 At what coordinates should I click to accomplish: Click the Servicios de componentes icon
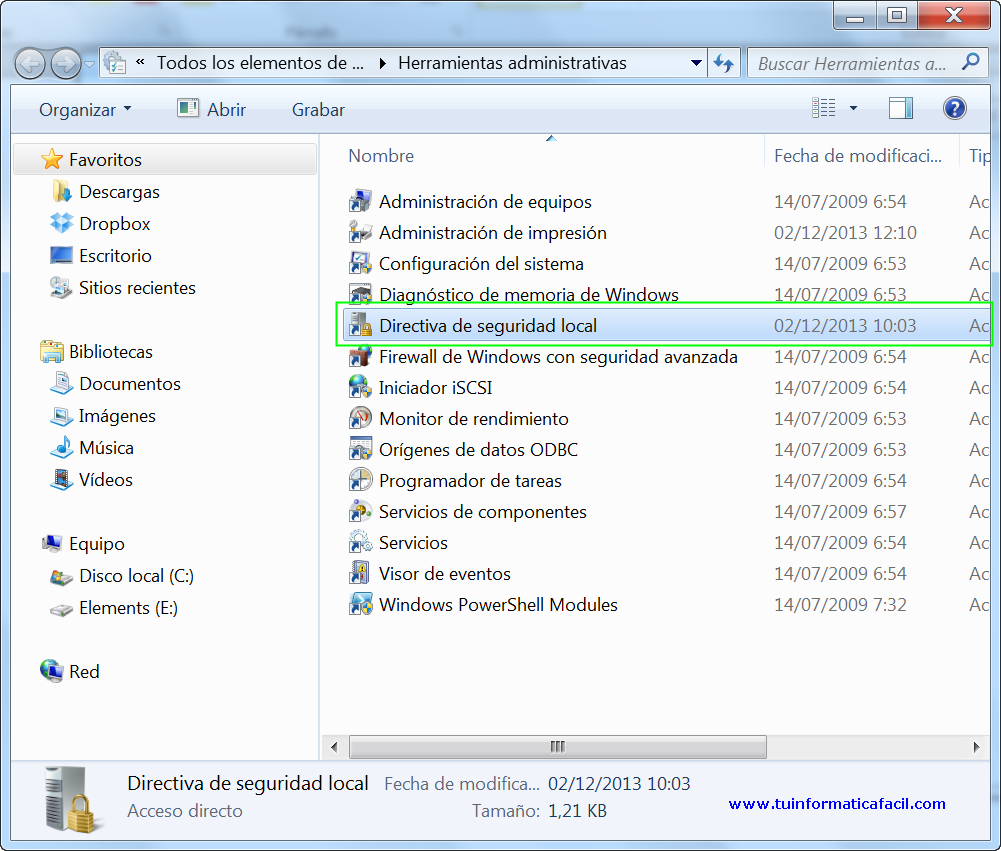coord(360,511)
